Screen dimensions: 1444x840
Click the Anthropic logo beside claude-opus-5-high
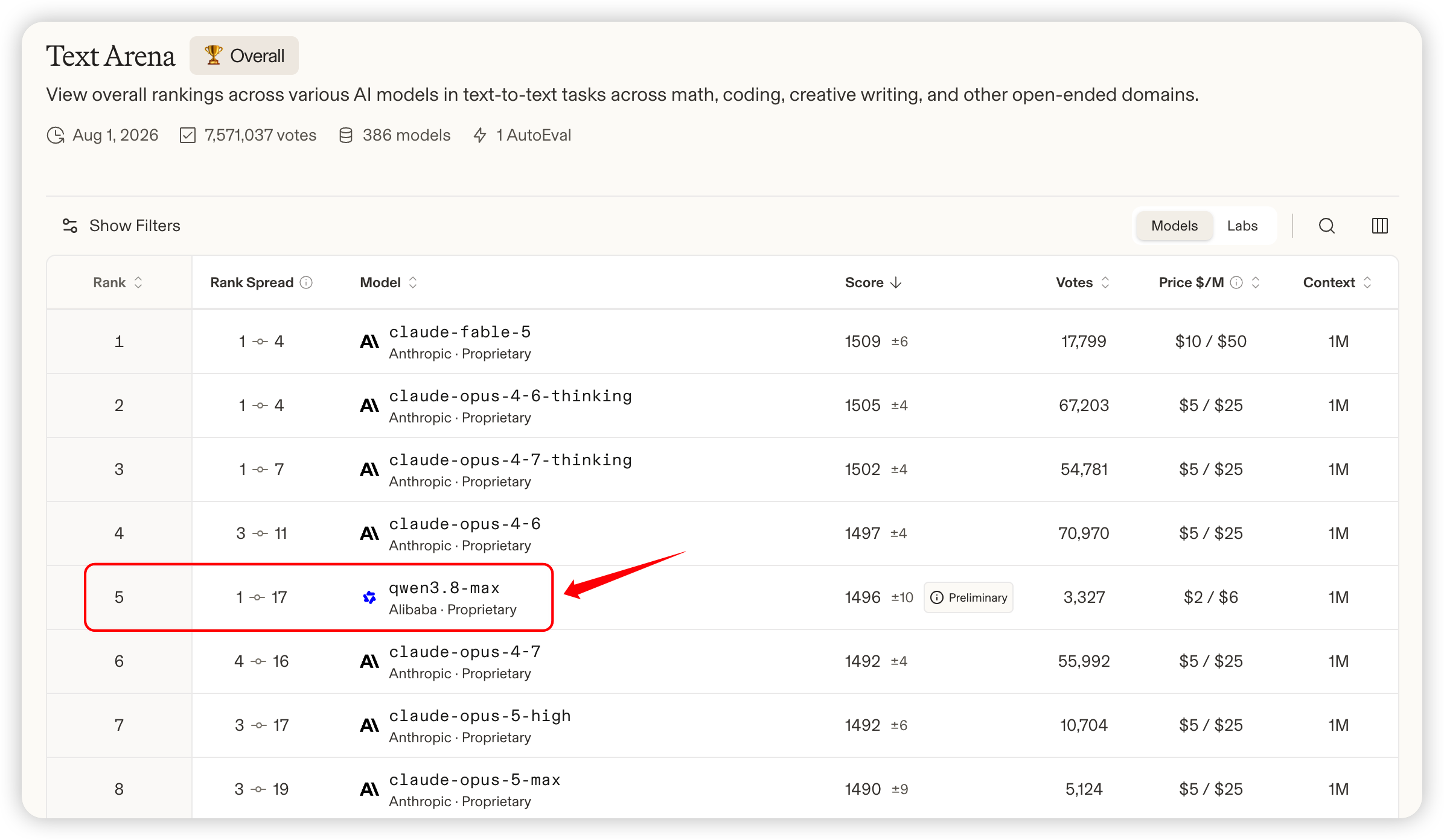[x=369, y=726]
